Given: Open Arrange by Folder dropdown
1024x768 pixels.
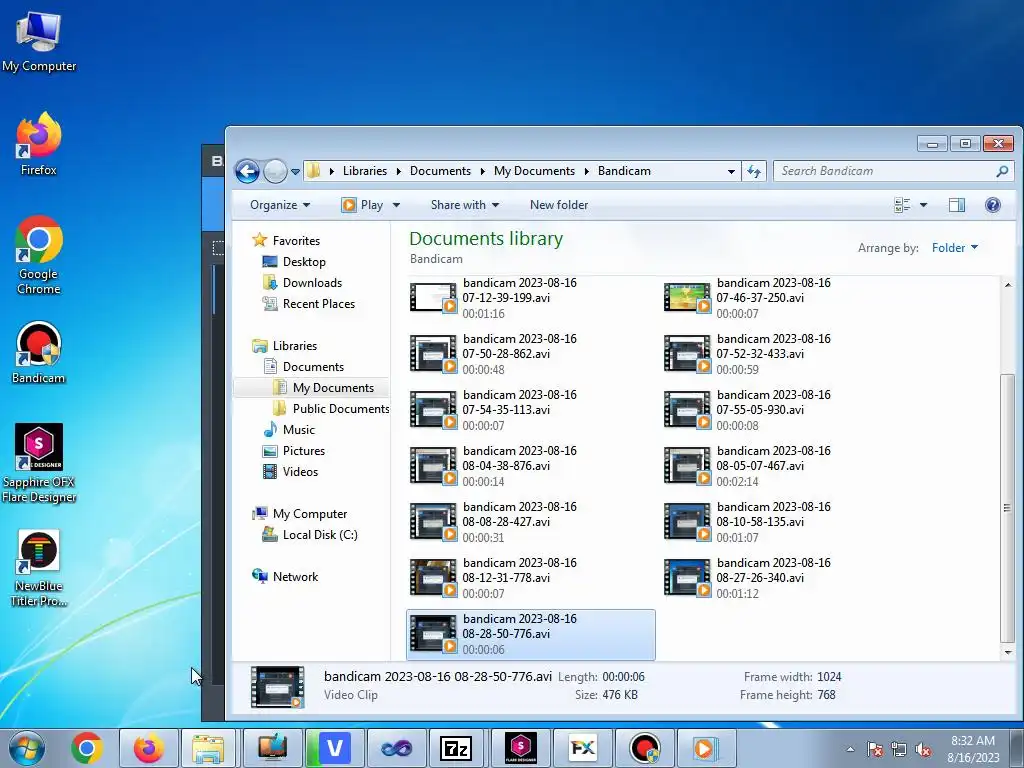Looking at the screenshot, I should coord(955,248).
